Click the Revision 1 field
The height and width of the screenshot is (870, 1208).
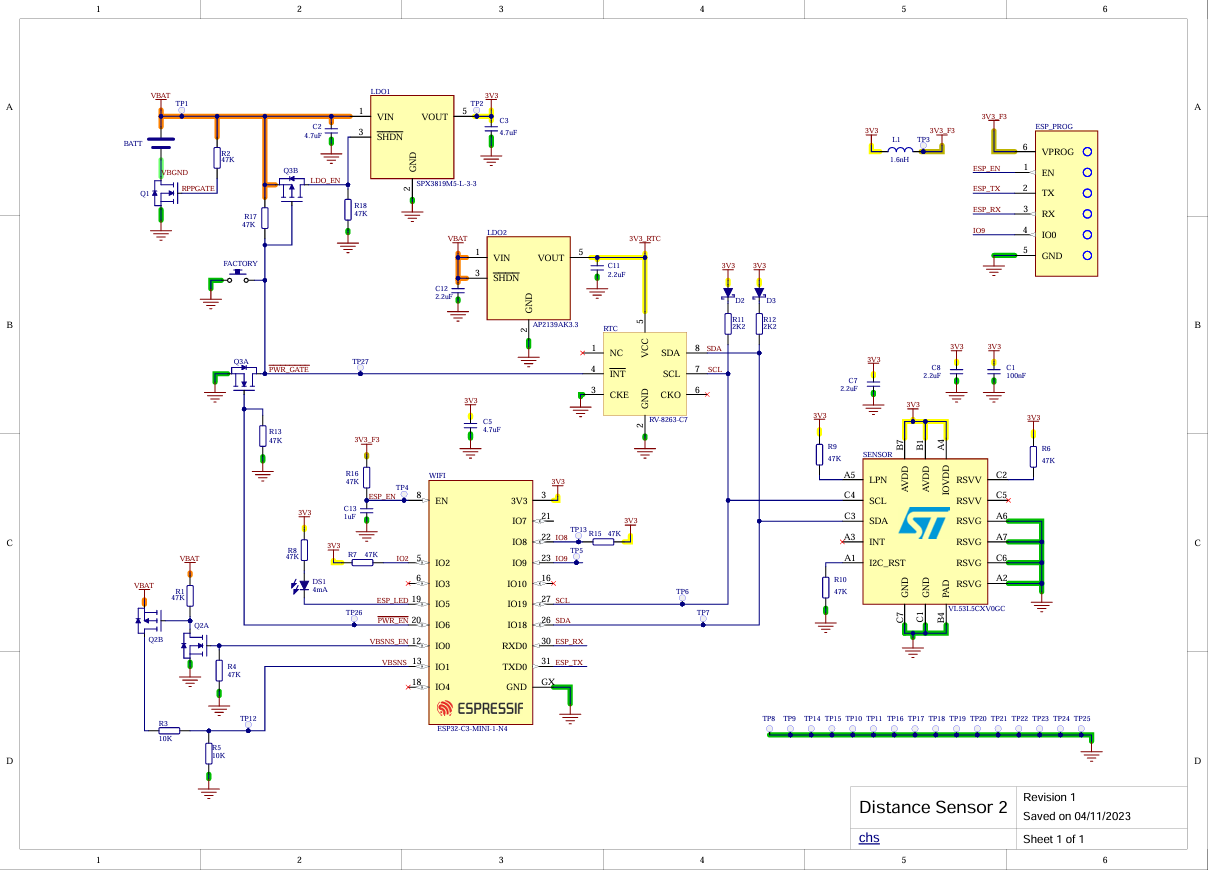coord(1049,797)
